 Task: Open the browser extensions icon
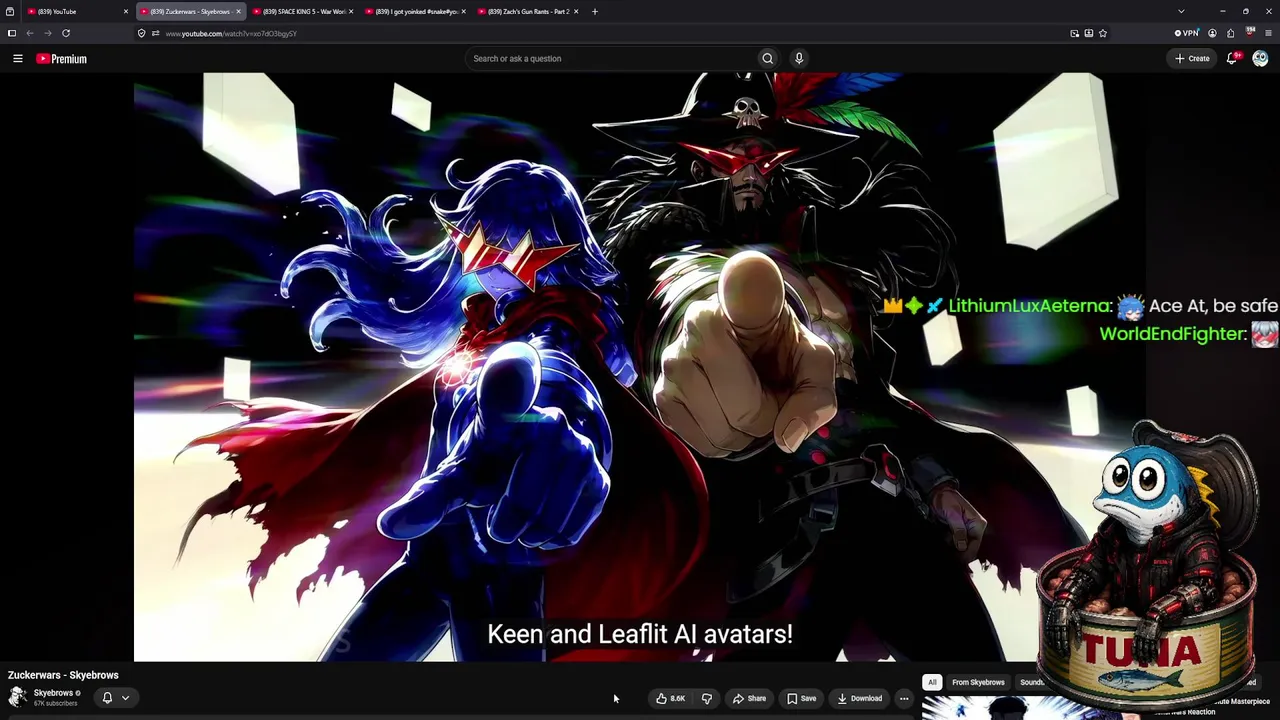point(1231,33)
